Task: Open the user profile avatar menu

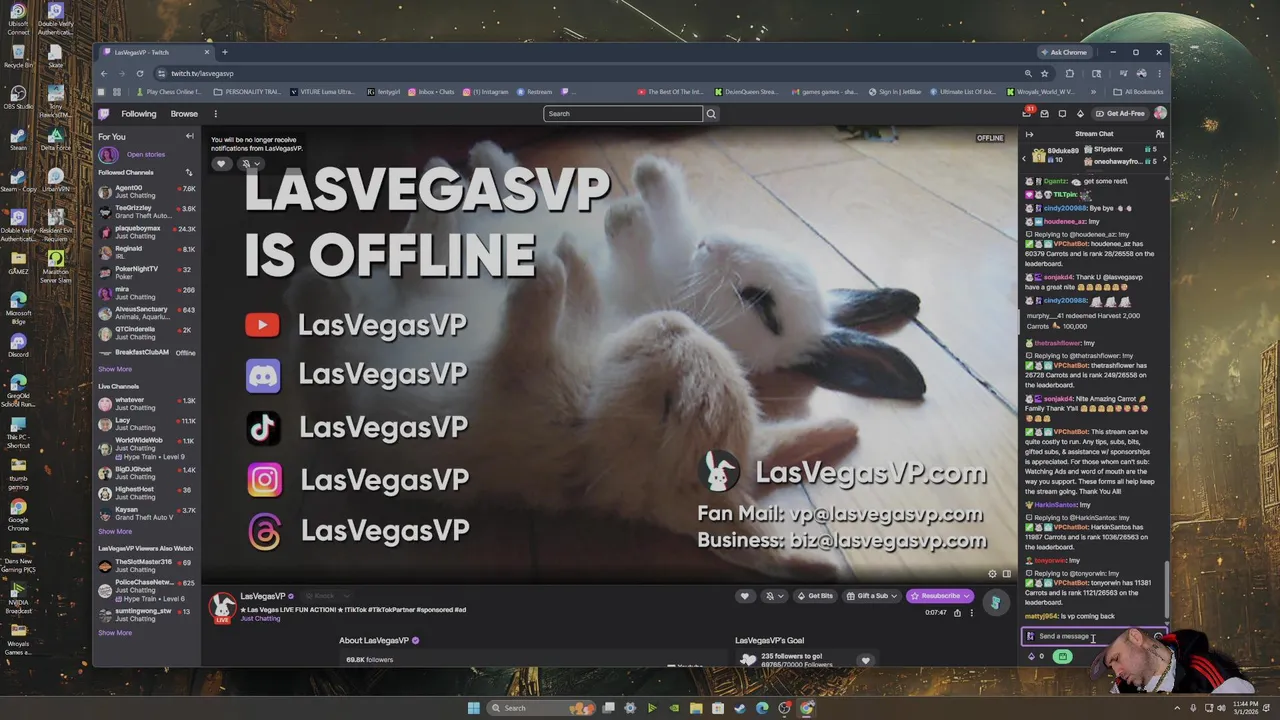Action: pyautogui.click(x=1160, y=114)
